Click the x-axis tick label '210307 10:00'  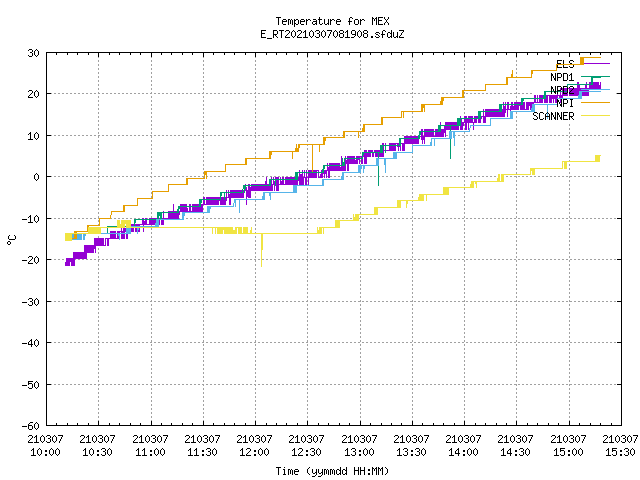[45, 445]
